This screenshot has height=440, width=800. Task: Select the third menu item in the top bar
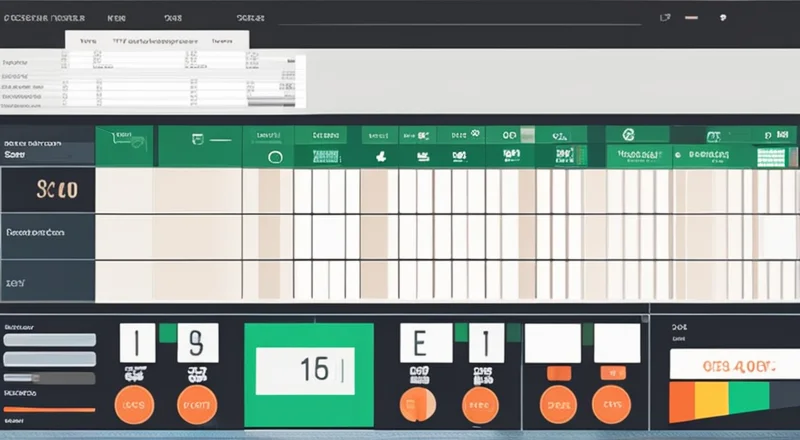(x=173, y=17)
